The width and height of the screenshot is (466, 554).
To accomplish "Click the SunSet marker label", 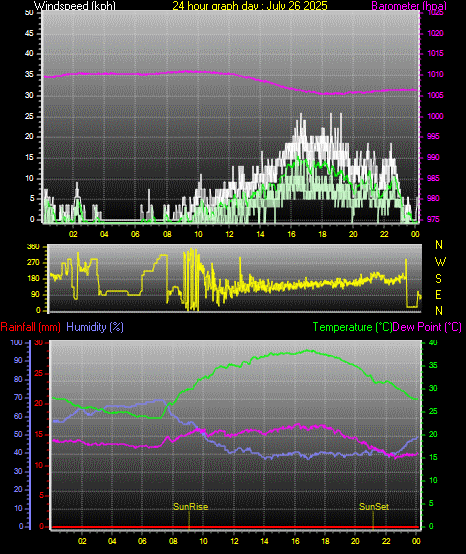I will 374,507.
